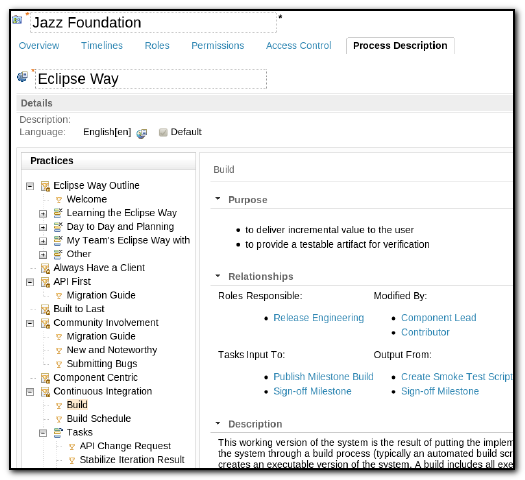
Task: Click the Community Involvement practice icon
Action: click(x=45, y=323)
